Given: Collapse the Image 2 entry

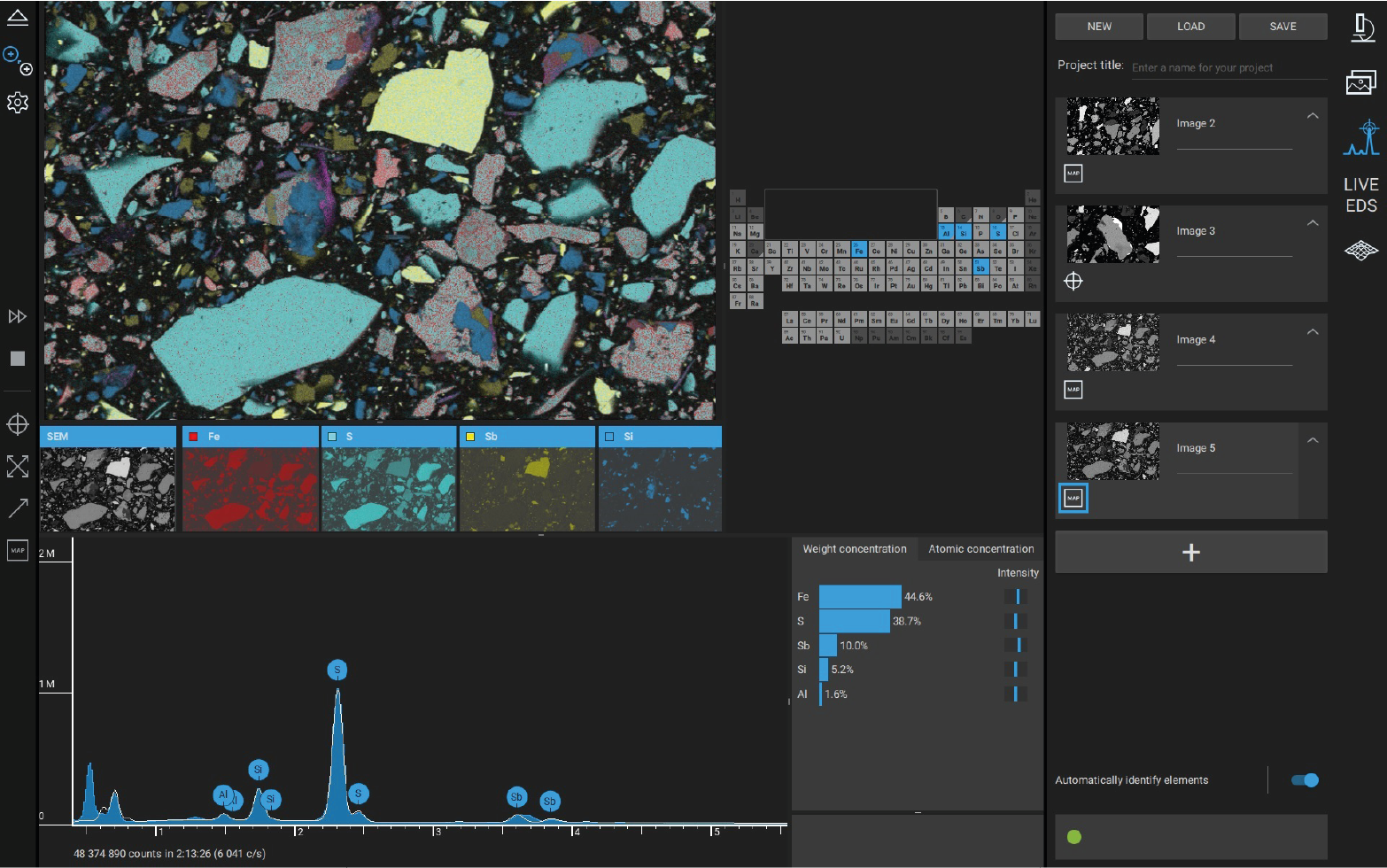Looking at the screenshot, I should click(x=1313, y=116).
